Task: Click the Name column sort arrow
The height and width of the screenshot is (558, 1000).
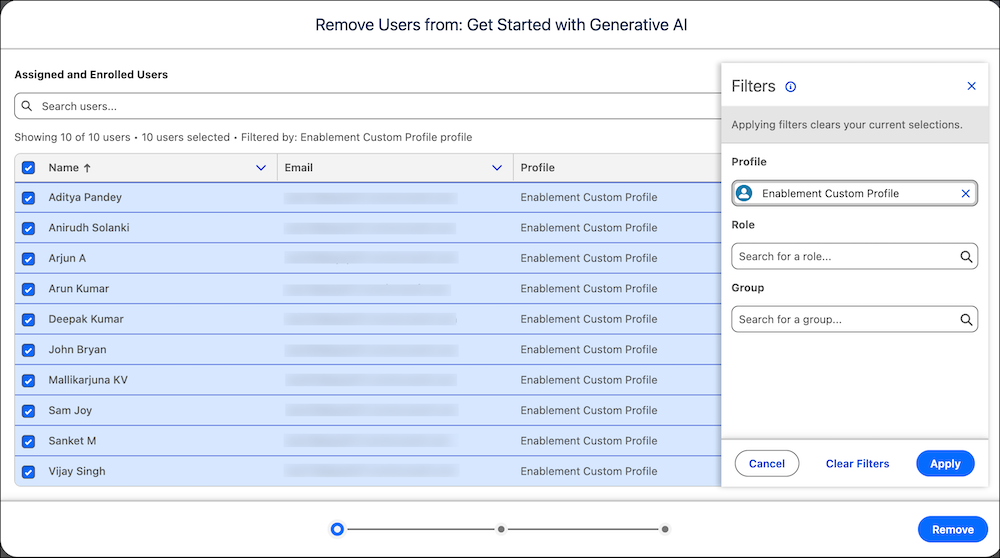Action: (x=87, y=168)
